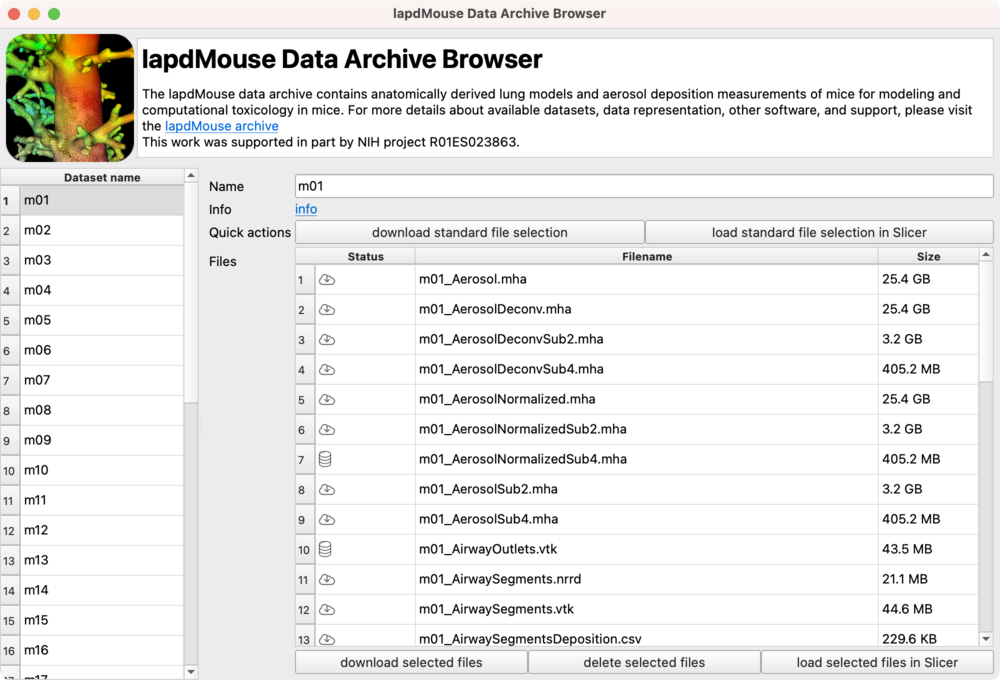Click database icon for m01_AirwayOutlets.vtk

[x=325, y=549]
